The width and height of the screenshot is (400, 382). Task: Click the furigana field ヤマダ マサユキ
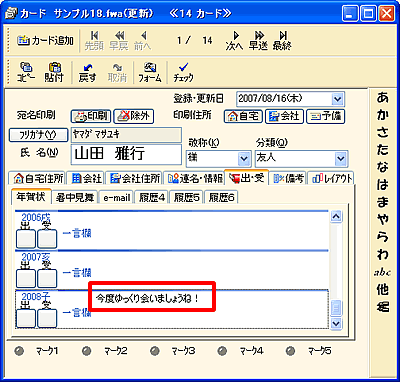tap(126, 135)
